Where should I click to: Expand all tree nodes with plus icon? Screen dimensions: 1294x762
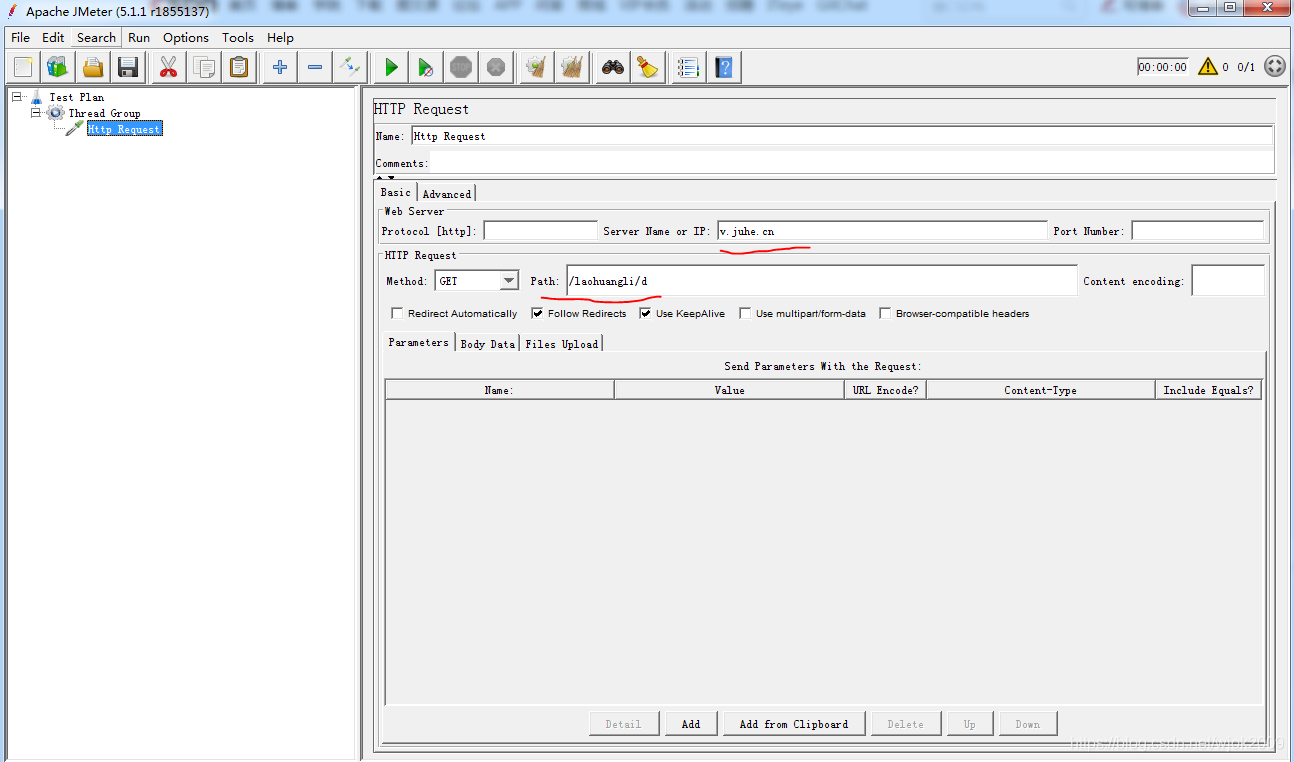point(280,67)
